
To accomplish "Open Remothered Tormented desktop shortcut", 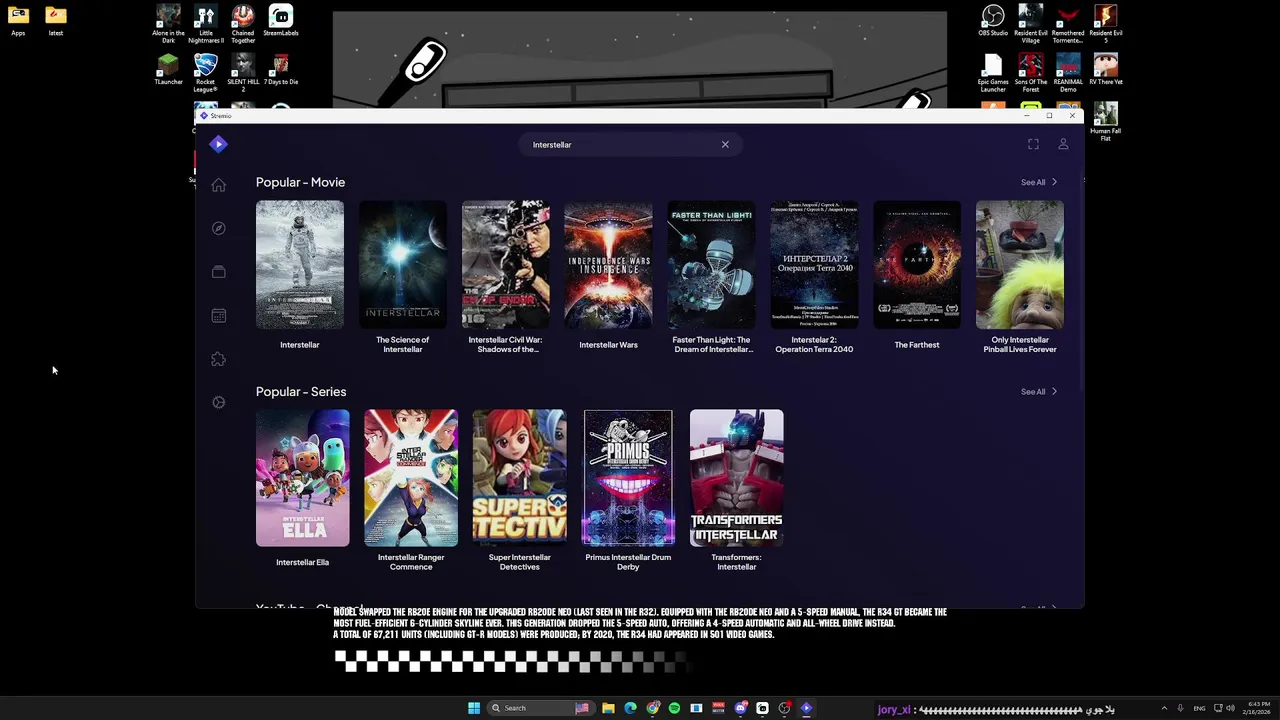I will click(x=1068, y=24).
